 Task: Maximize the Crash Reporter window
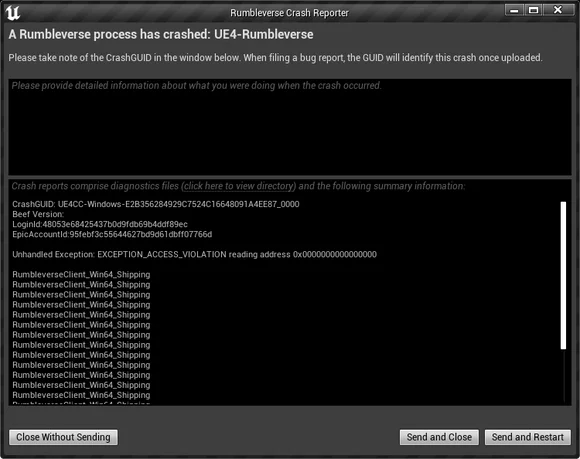click(x=533, y=10)
